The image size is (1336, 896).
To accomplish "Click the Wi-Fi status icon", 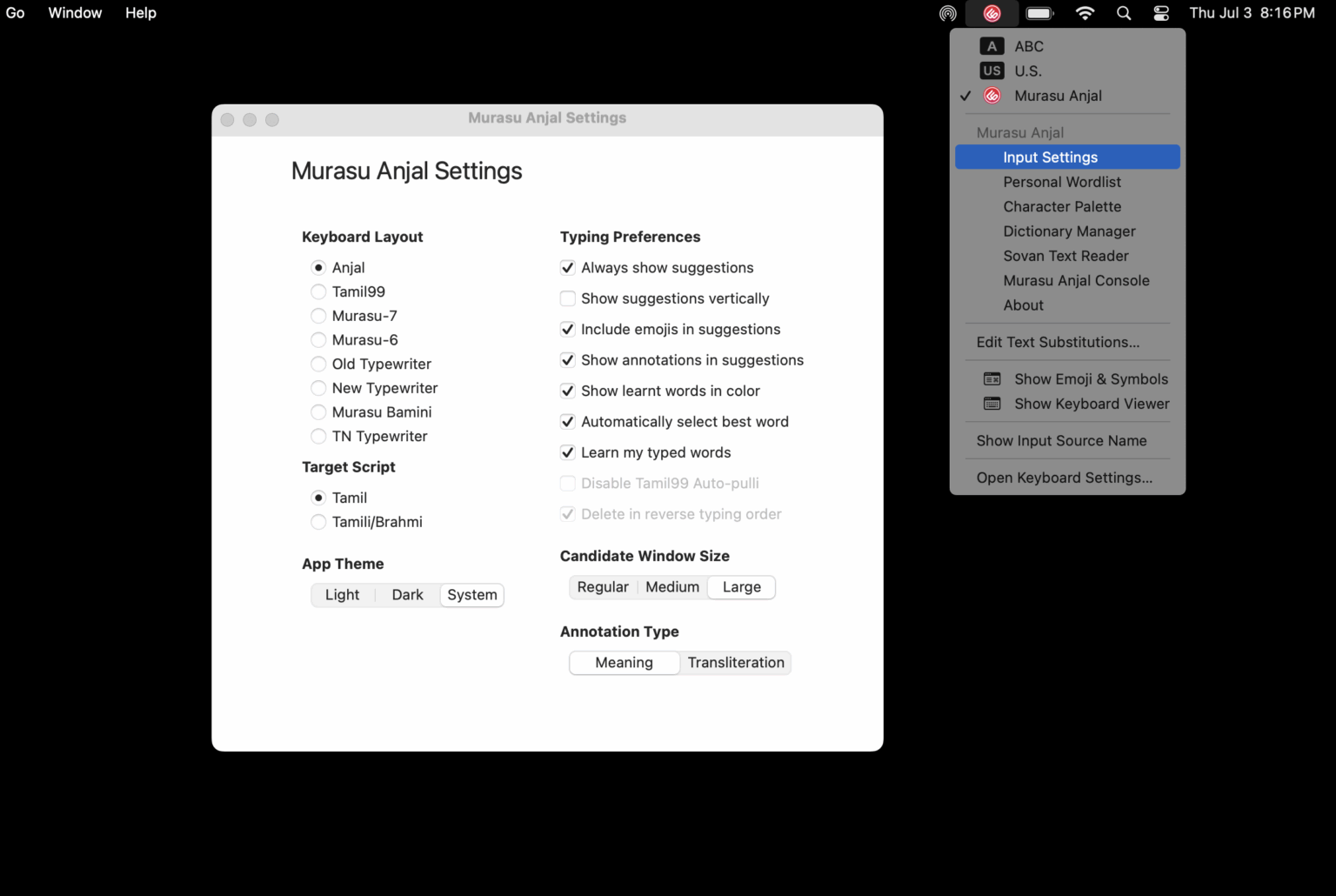I will [1085, 13].
